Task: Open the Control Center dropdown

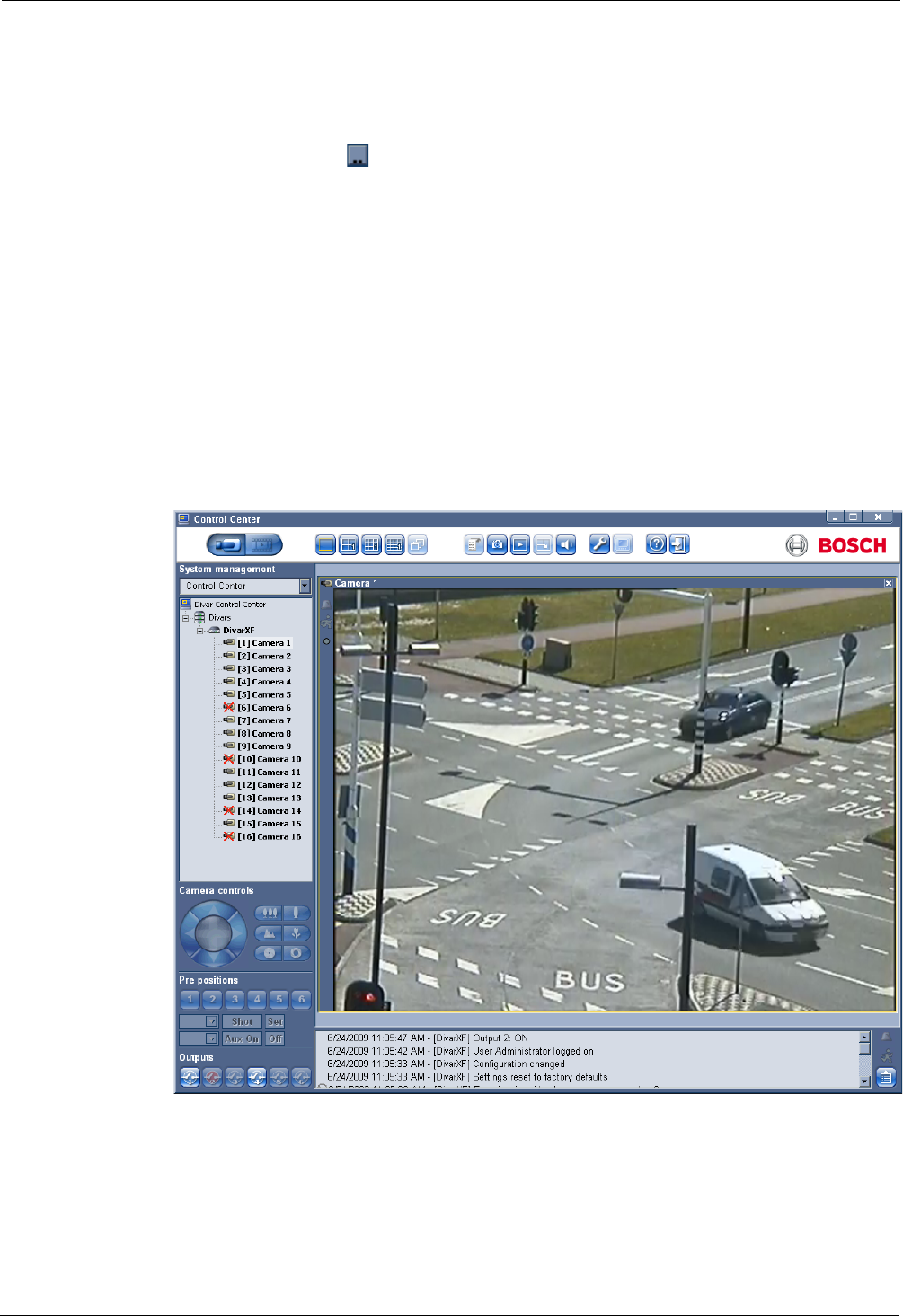Action: (x=305, y=586)
